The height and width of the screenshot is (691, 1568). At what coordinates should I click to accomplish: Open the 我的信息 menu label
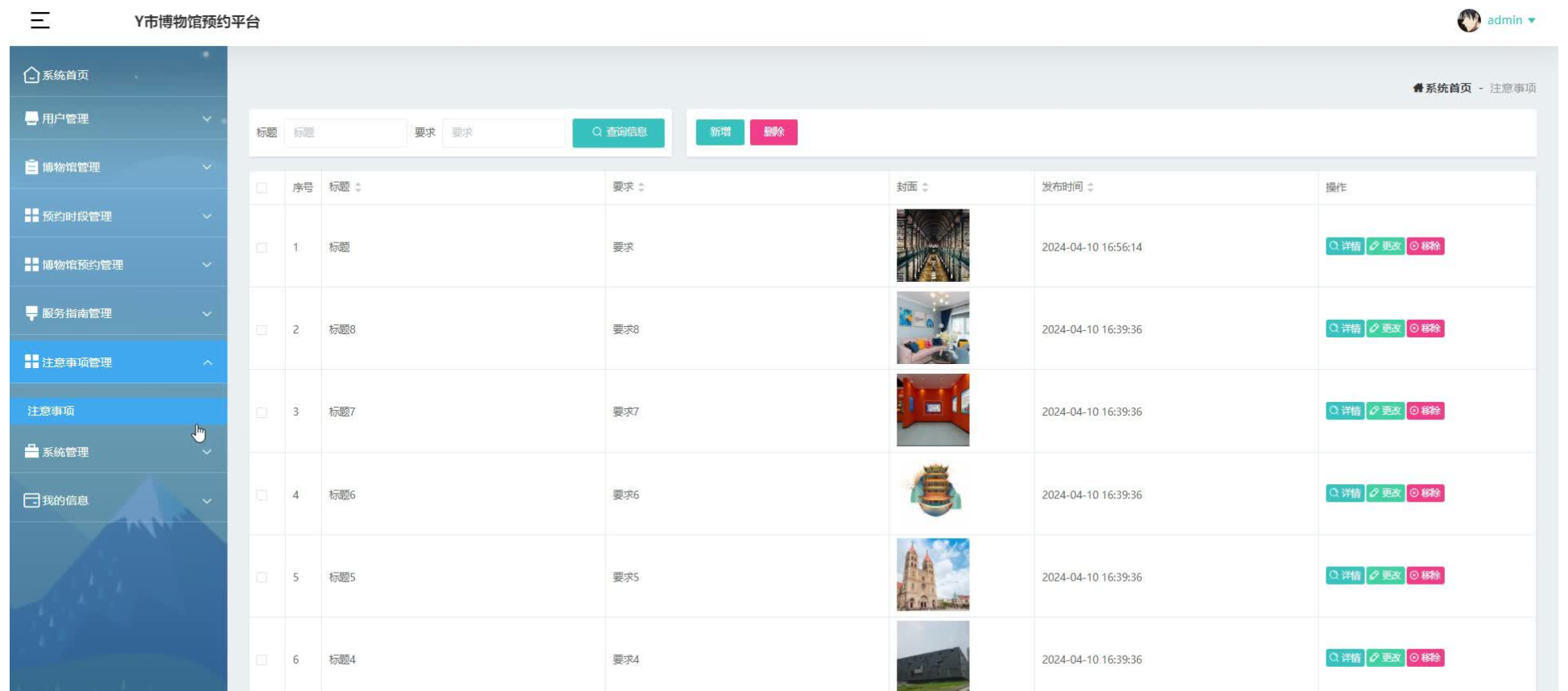65,500
